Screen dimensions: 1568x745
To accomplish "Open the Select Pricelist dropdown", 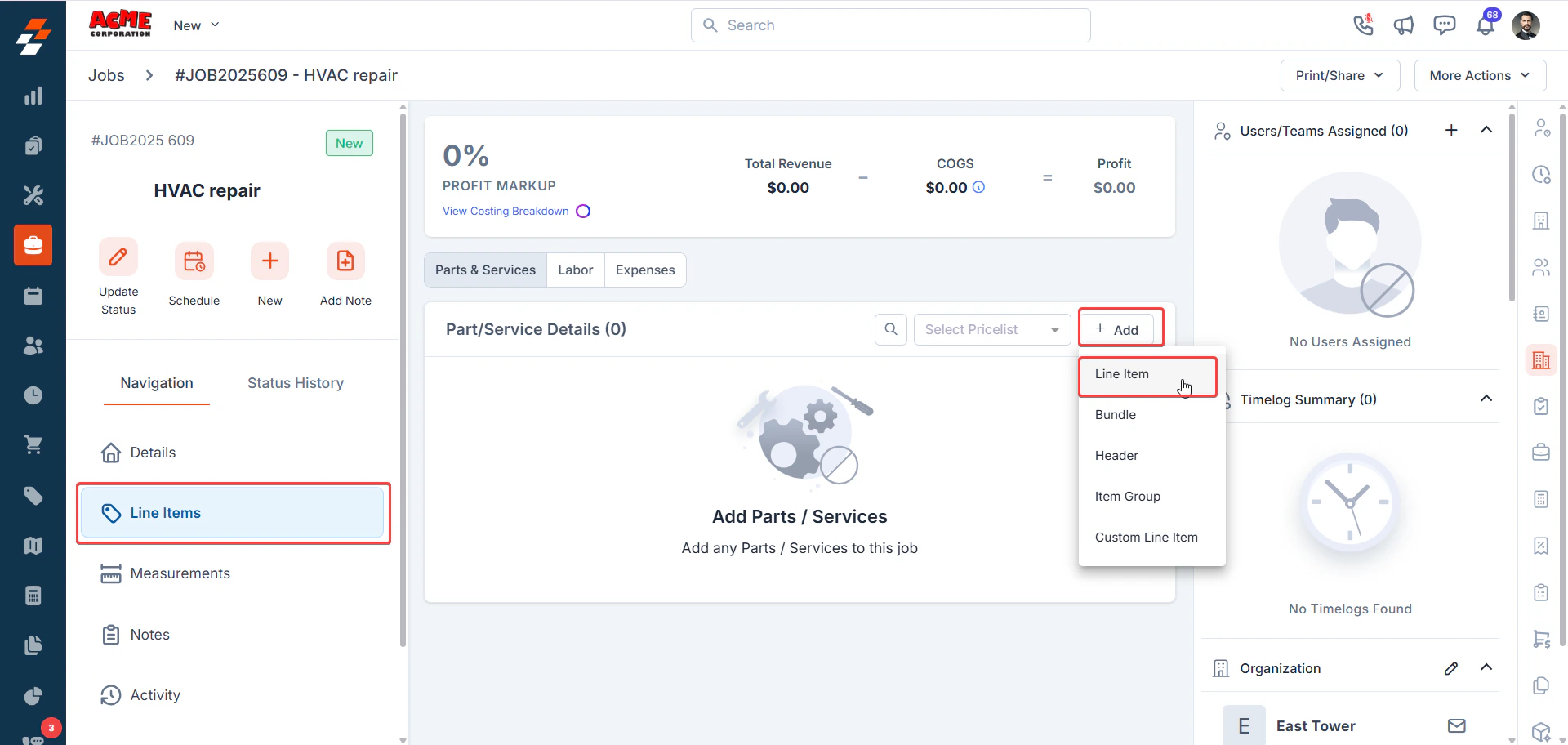I will point(992,329).
